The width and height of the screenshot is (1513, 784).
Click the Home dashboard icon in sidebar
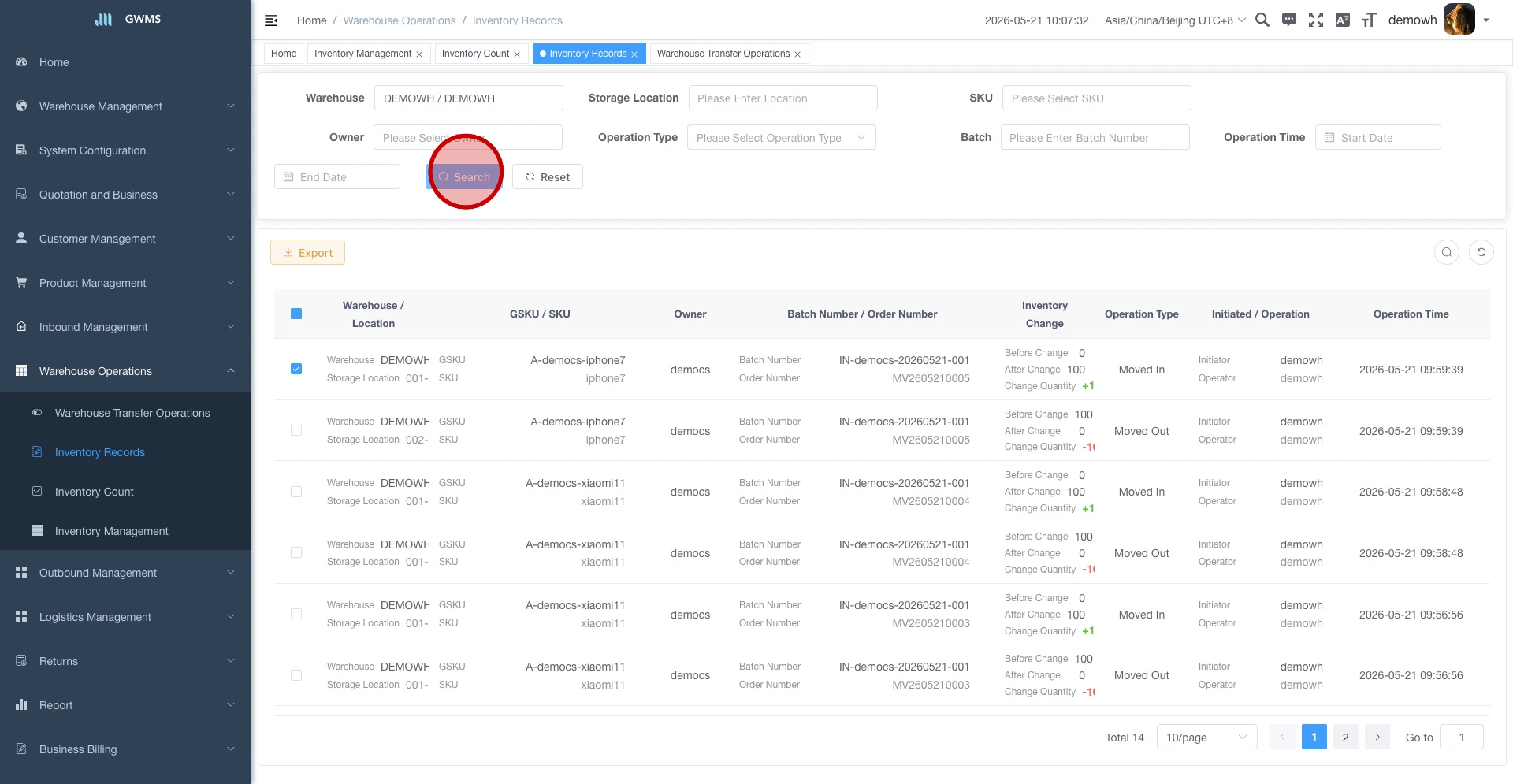(21, 61)
